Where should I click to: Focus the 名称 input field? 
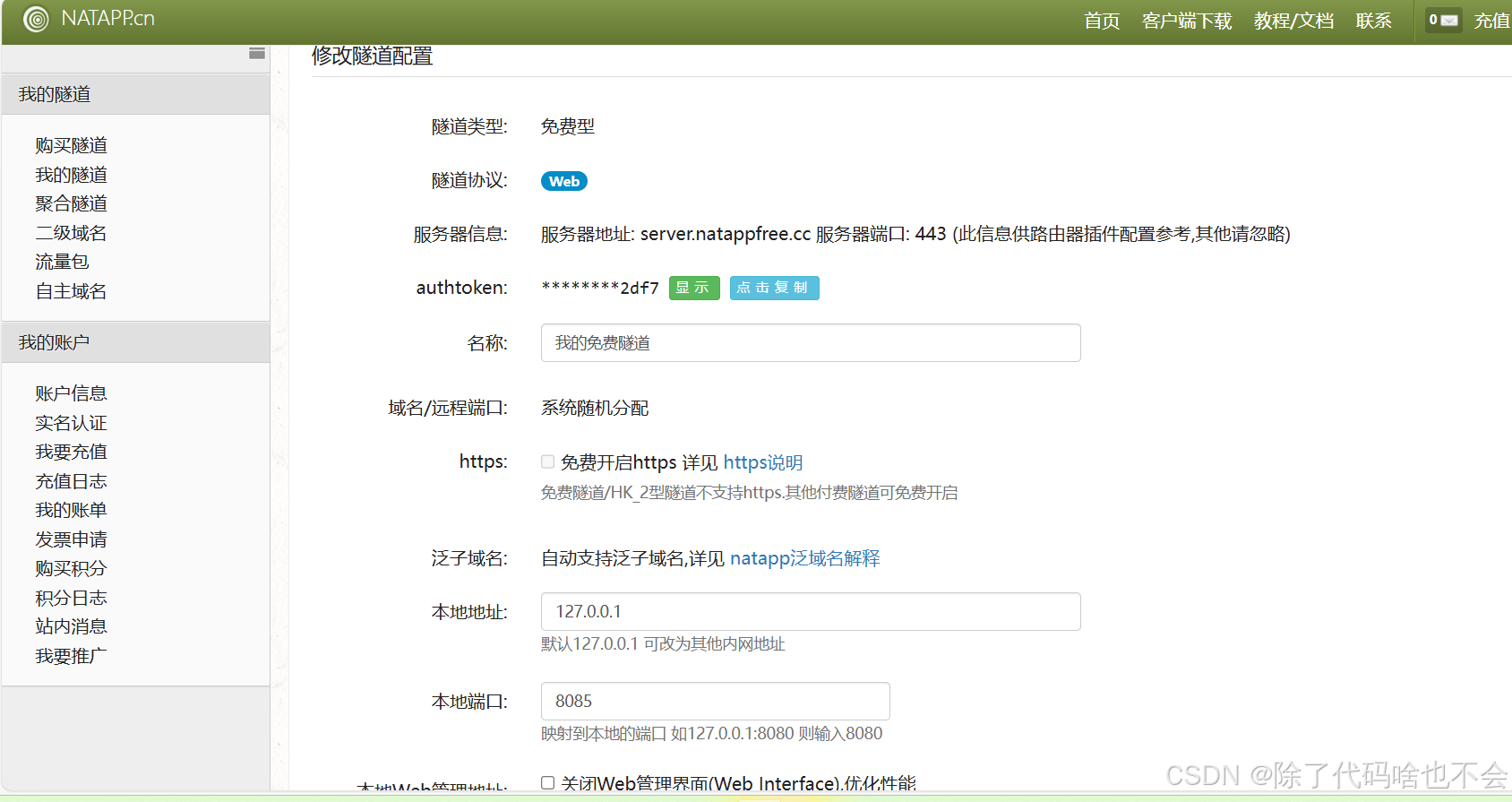[x=811, y=343]
